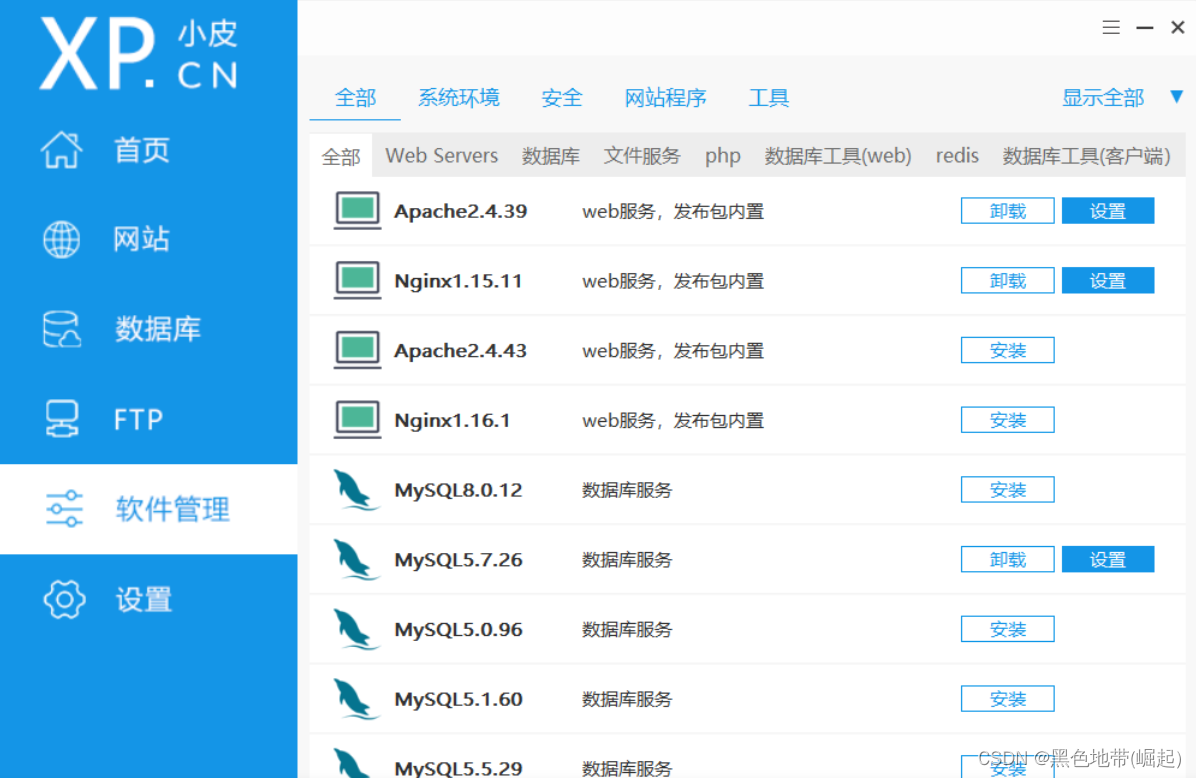Select the MySQL5.7.26 name text

(458, 560)
